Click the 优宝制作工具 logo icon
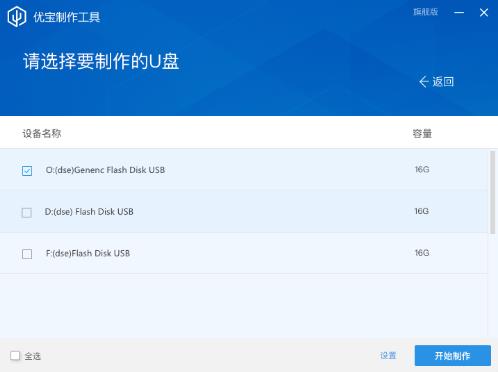The height and width of the screenshot is (372, 498). (x=17, y=17)
